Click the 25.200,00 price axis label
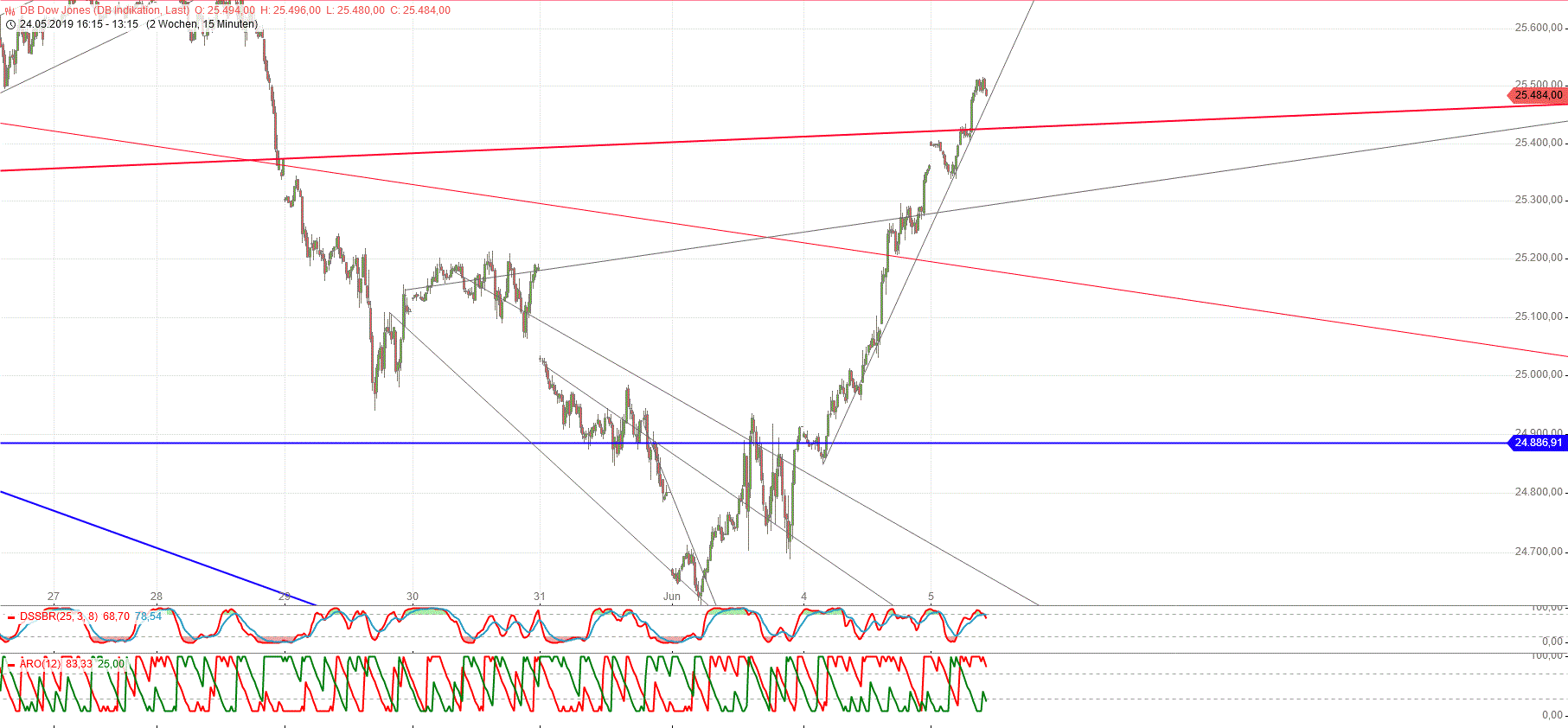Screen dimensions: 1568x728 pyautogui.click(x=1539, y=258)
